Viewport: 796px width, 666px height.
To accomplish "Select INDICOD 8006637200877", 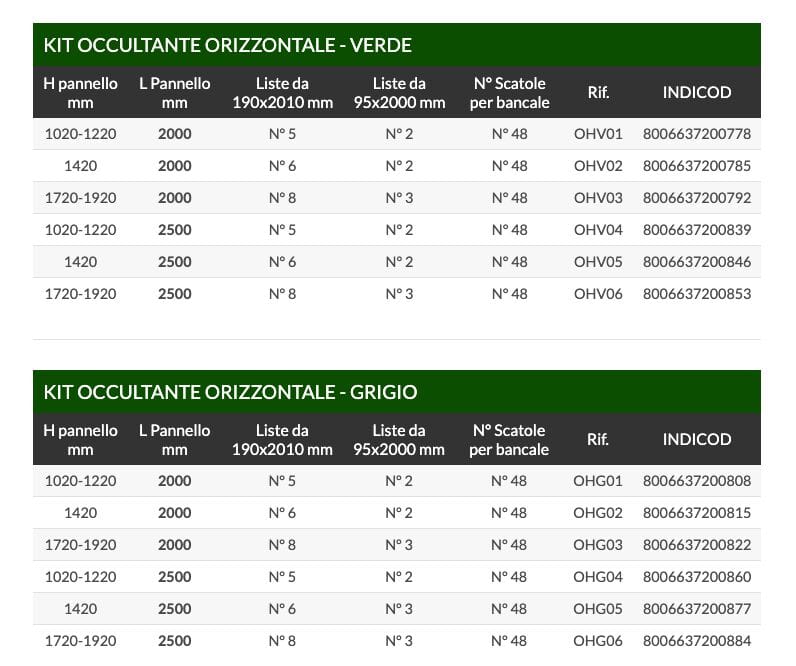I will (x=697, y=609).
